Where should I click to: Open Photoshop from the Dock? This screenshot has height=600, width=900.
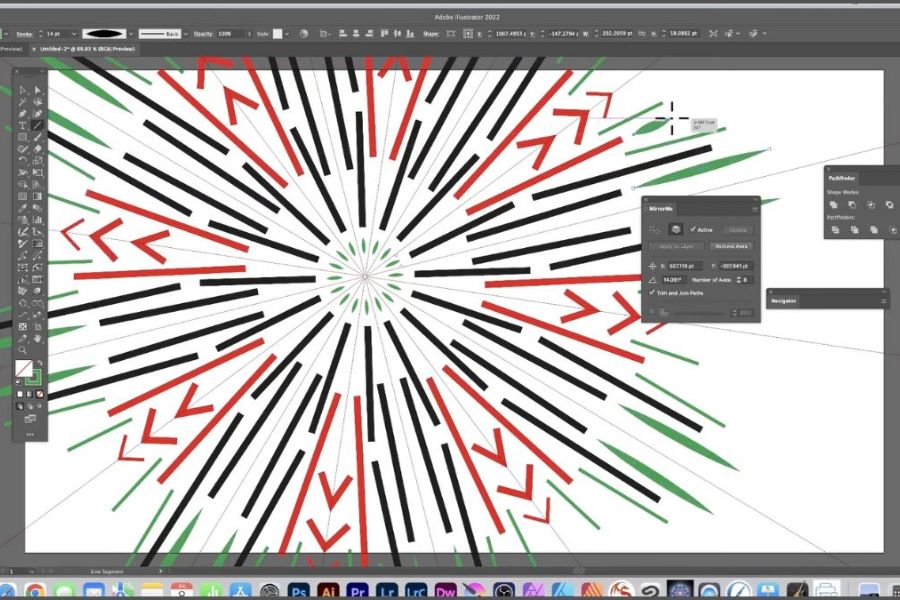point(297,590)
